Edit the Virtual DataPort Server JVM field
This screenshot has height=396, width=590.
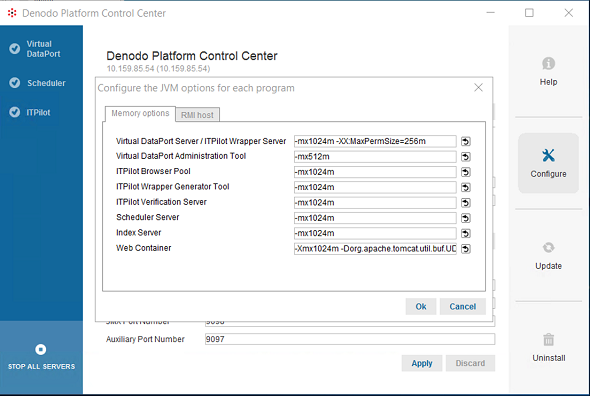coord(375,141)
